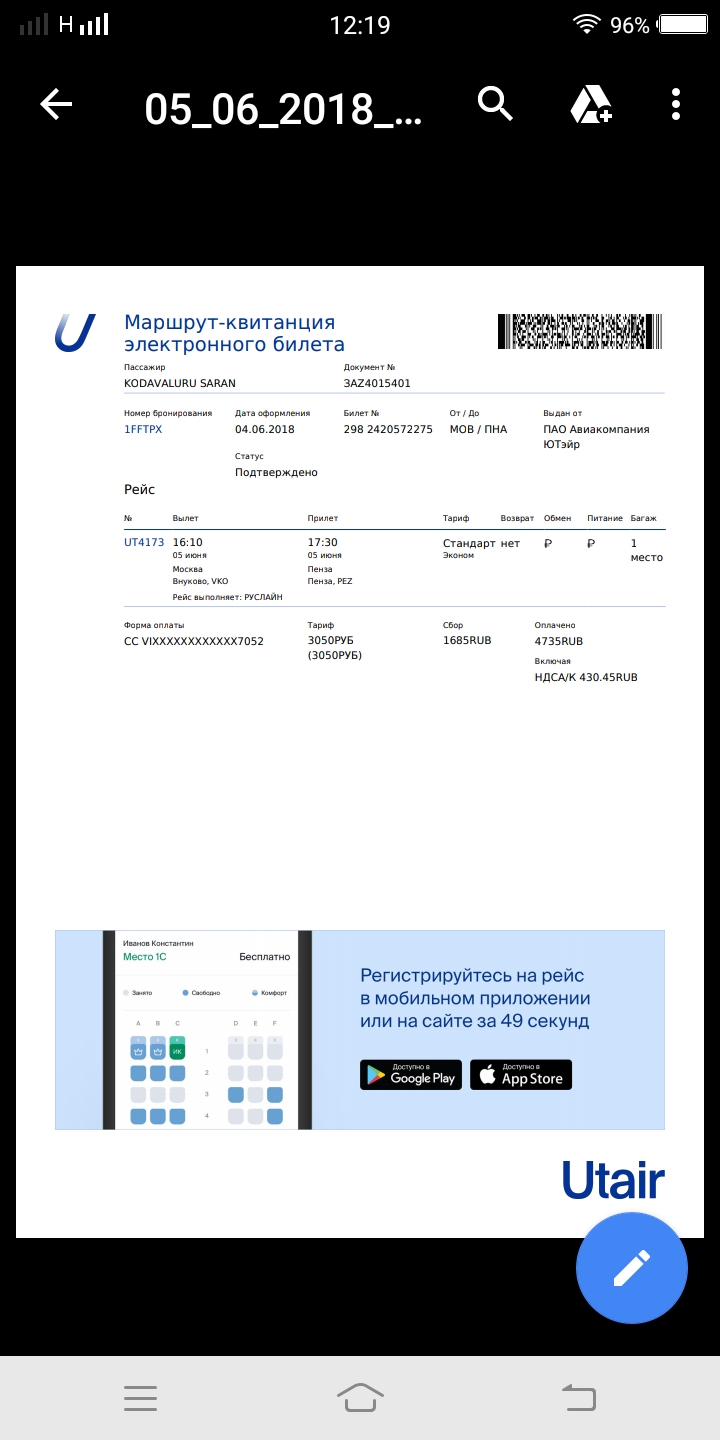
Task: Tap passenger name KODAVALURU SARAN
Action: [180, 383]
